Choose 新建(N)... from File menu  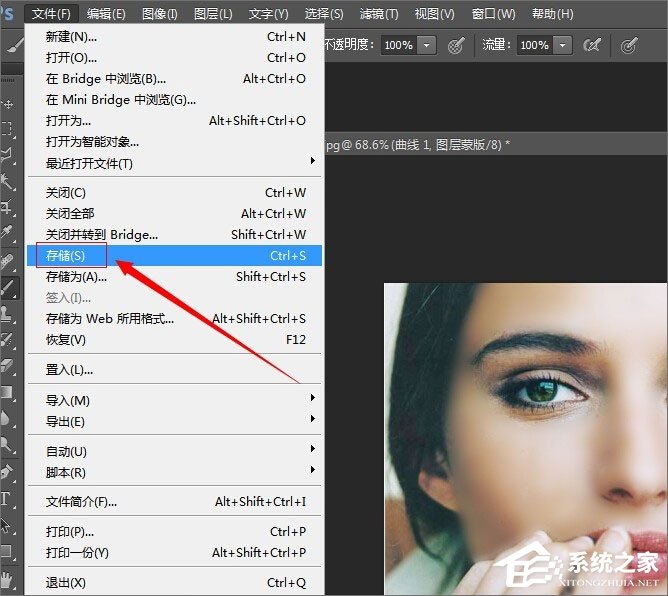point(175,37)
